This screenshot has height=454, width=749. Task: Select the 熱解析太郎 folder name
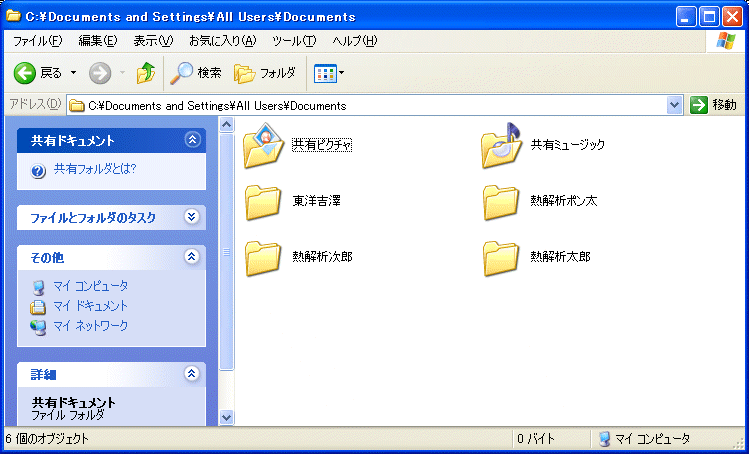click(x=560, y=257)
